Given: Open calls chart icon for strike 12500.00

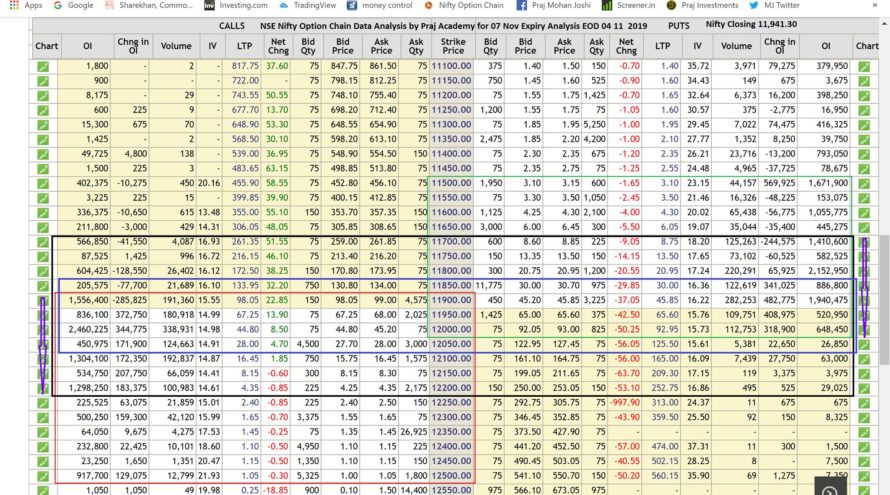Looking at the screenshot, I should click(43, 477).
